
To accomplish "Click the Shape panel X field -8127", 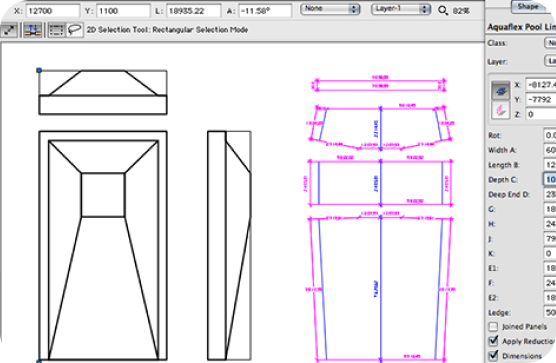I will click(x=541, y=84).
